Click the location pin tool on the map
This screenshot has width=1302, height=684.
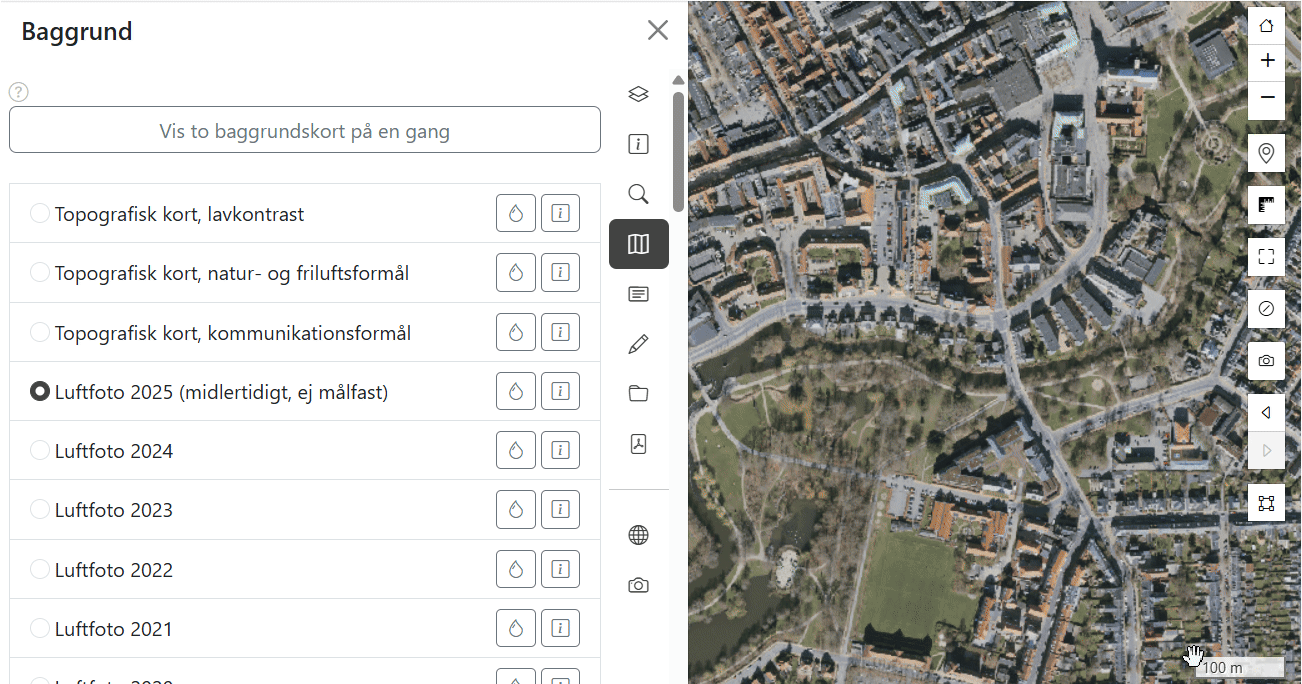1266,152
